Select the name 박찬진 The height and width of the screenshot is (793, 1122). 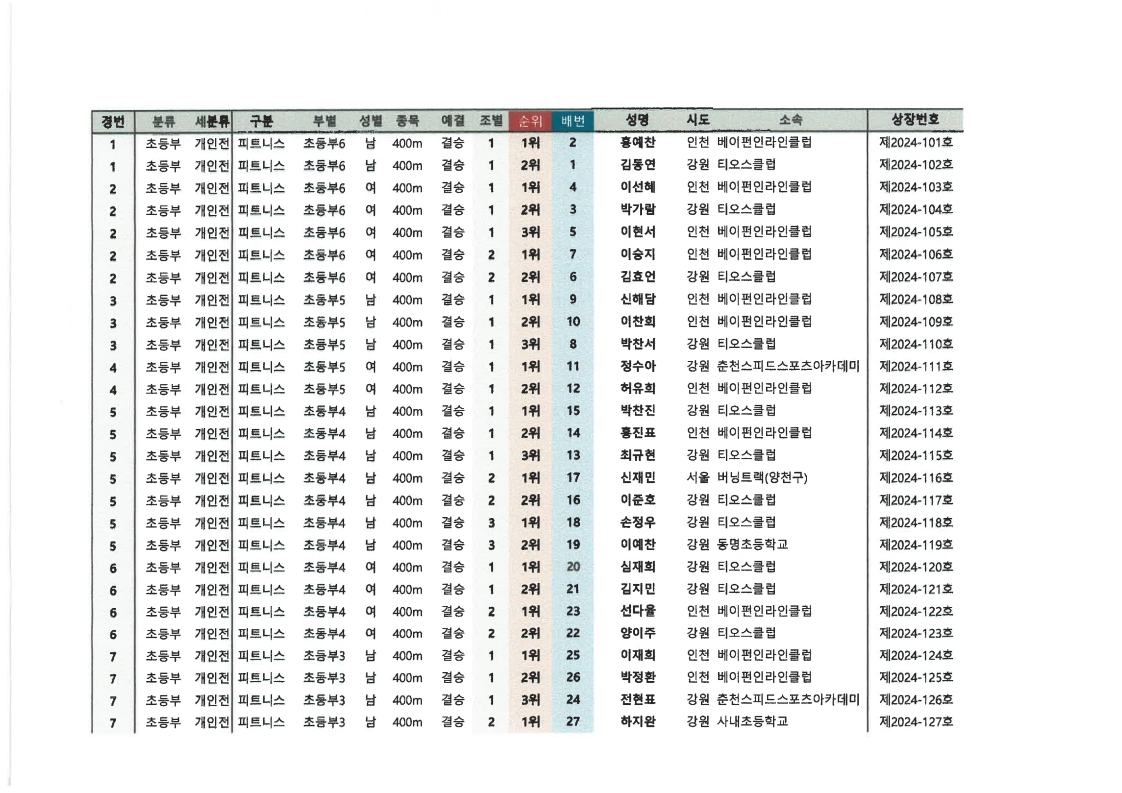638,410
